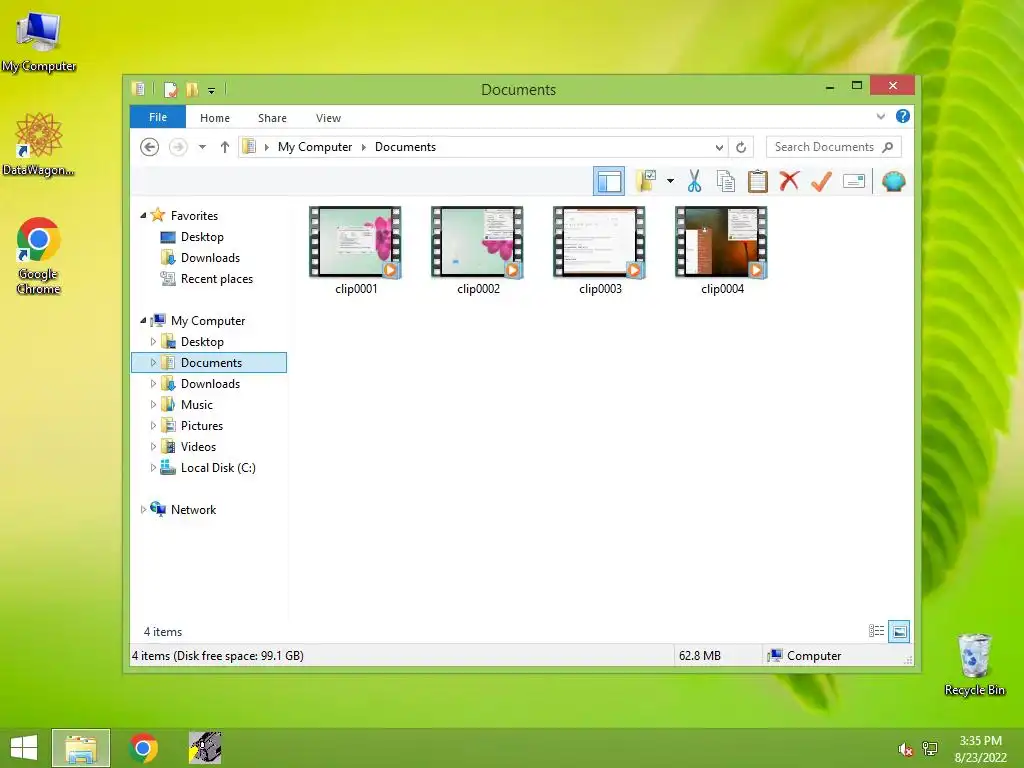Viewport: 1024px width, 768px height.
Task: Collapse the Favorites group
Action: (x=143, y=215)
